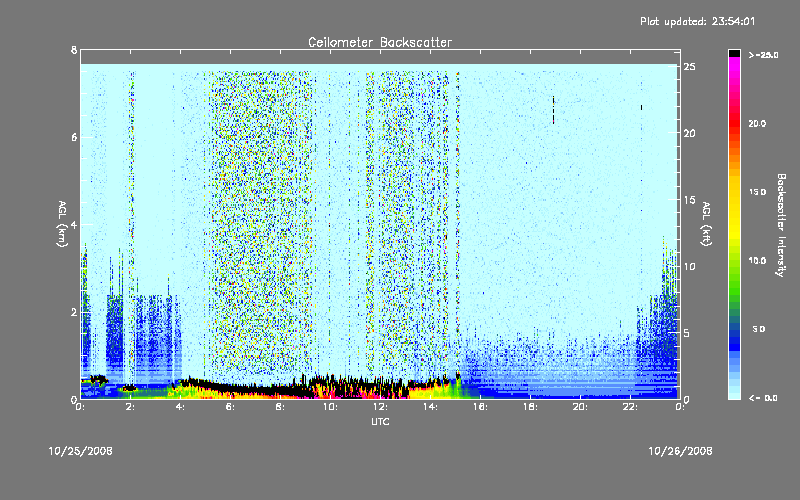
Task: Select the '2:' hour tick label
Action: pyautogui.click(x=131, y=407)
